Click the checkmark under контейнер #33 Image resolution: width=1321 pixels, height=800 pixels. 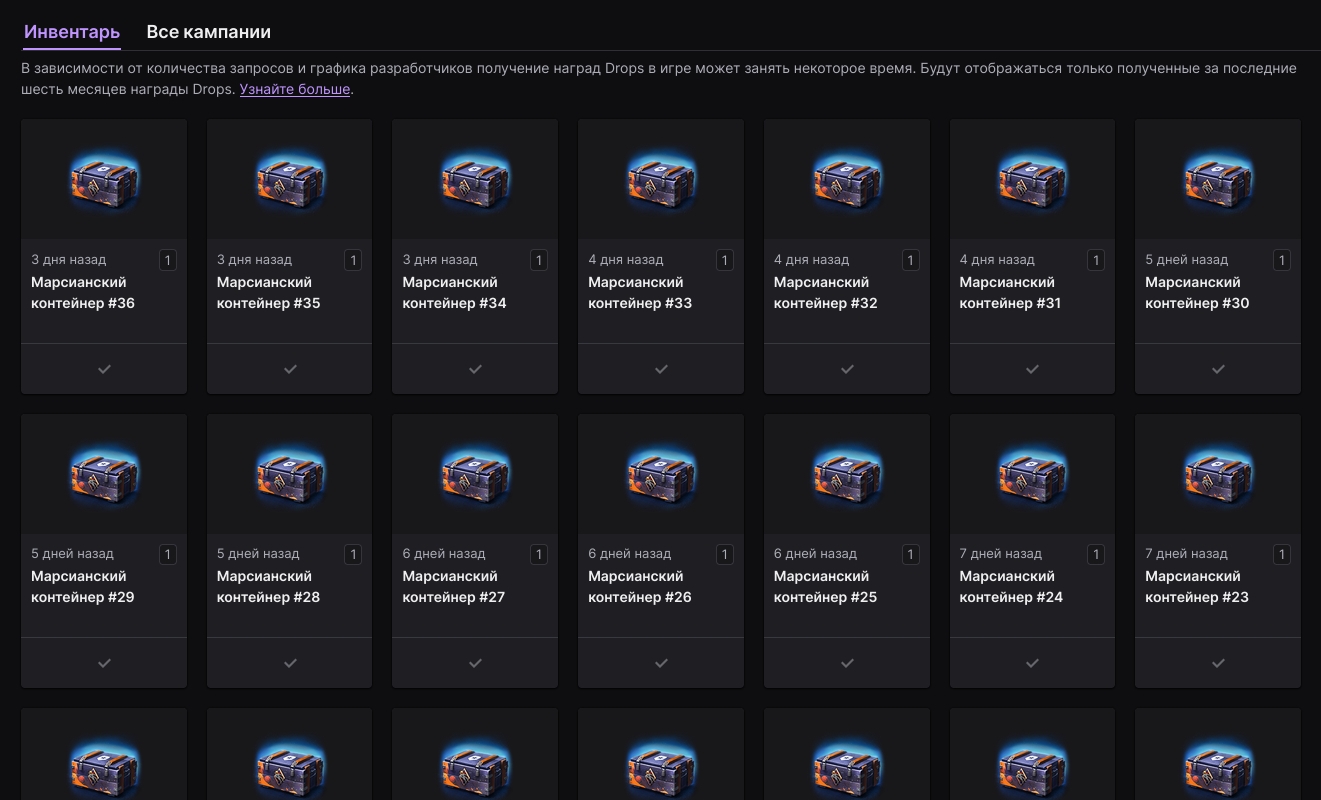point(661,369)
